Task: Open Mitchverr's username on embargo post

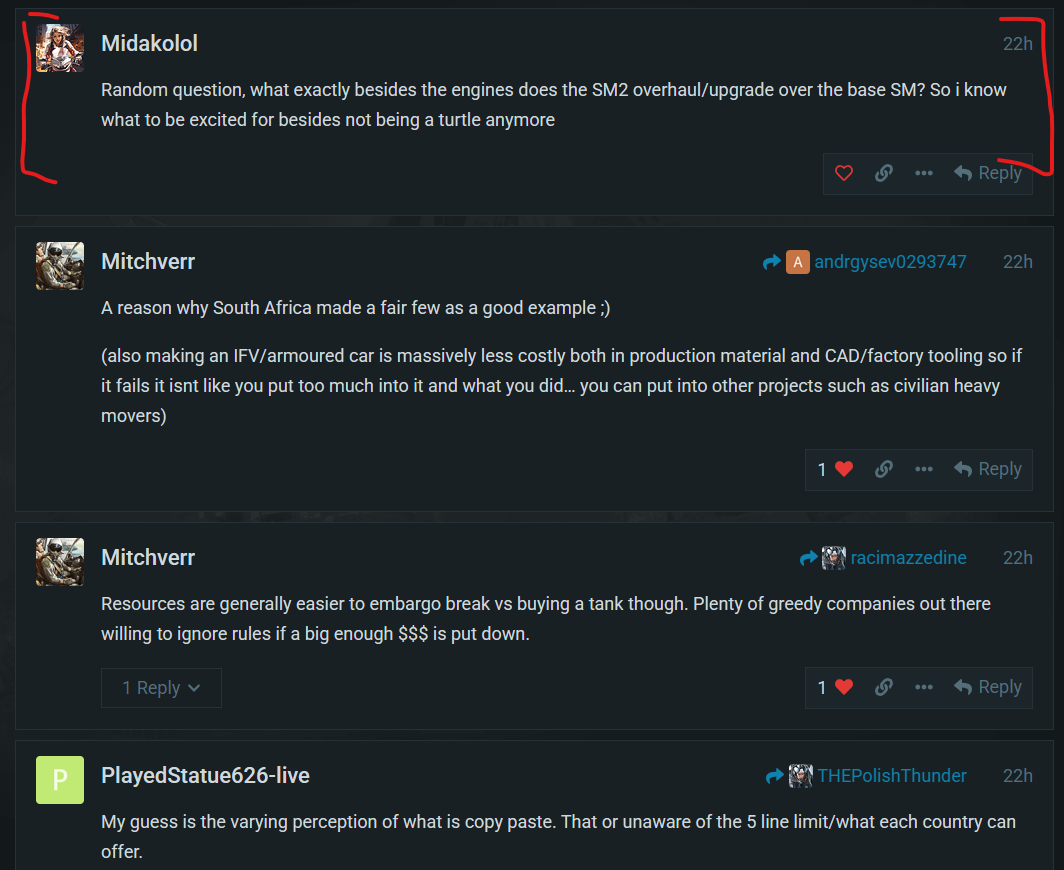Action: pos(148,558)
